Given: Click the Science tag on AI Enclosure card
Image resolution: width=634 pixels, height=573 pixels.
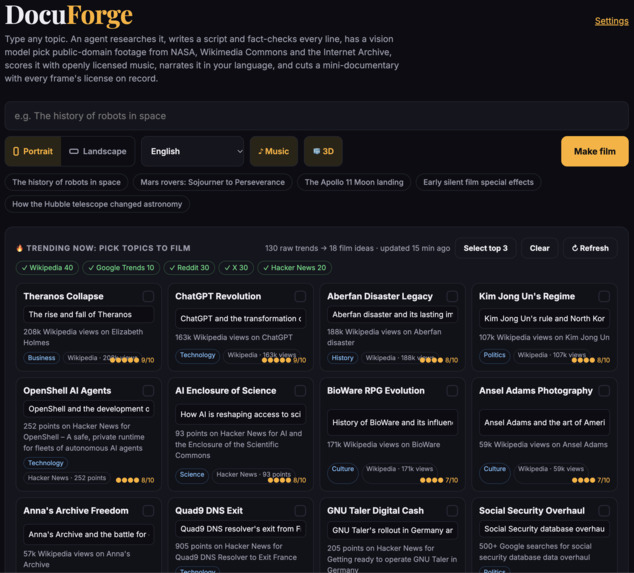Looking at the screenshot, I should click(x=192, y=475).
